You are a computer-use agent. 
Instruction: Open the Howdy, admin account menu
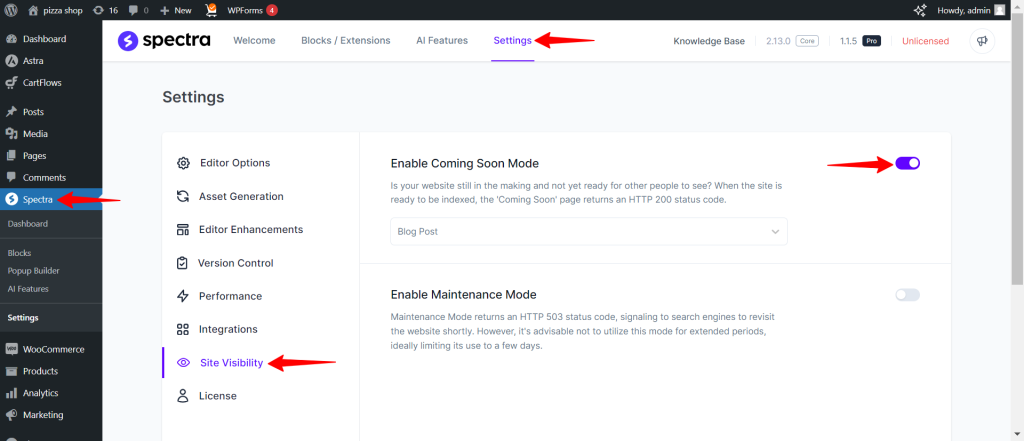pos(971,10)
